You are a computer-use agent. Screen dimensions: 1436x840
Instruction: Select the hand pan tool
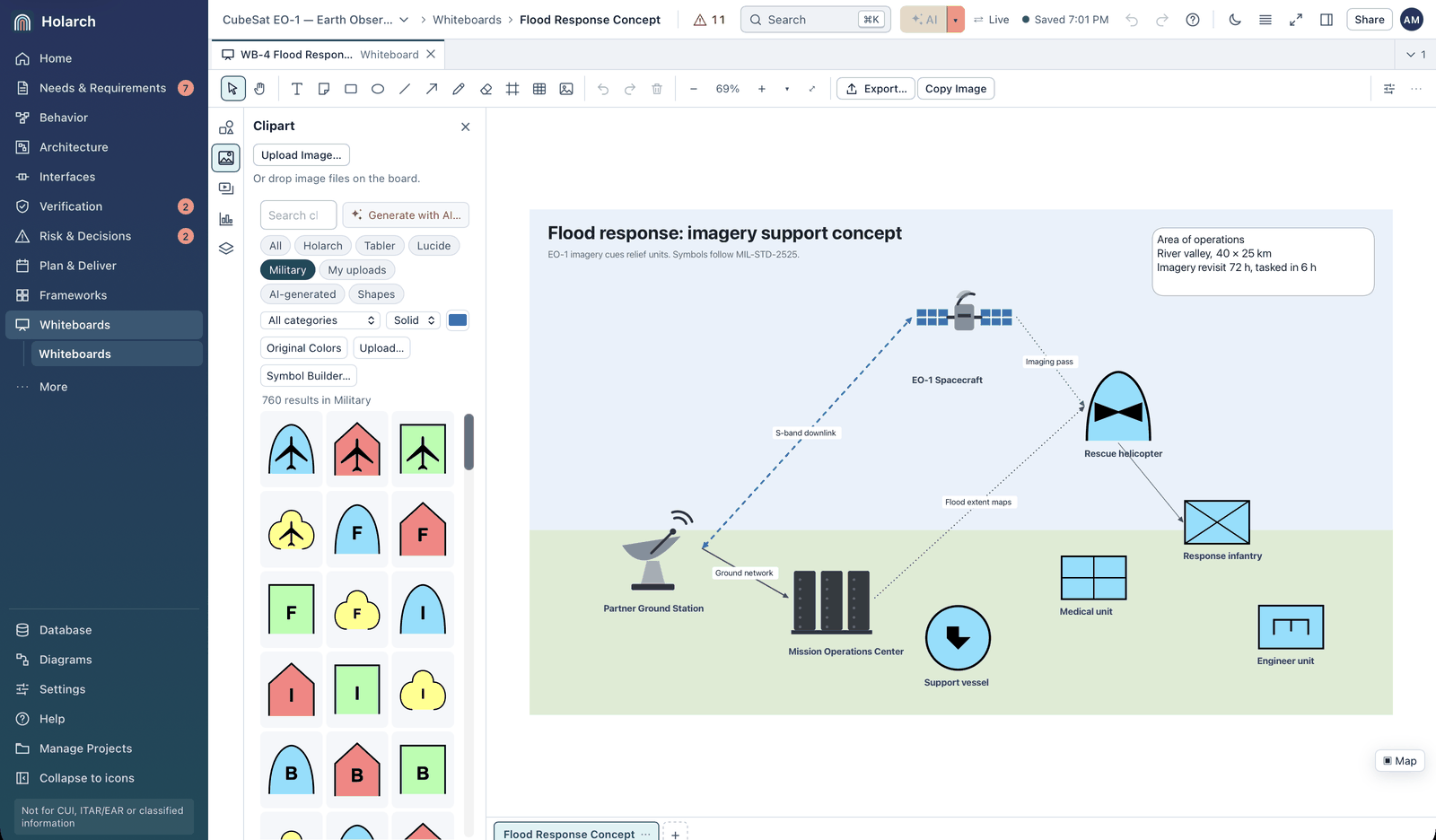(x=259, y=89)
